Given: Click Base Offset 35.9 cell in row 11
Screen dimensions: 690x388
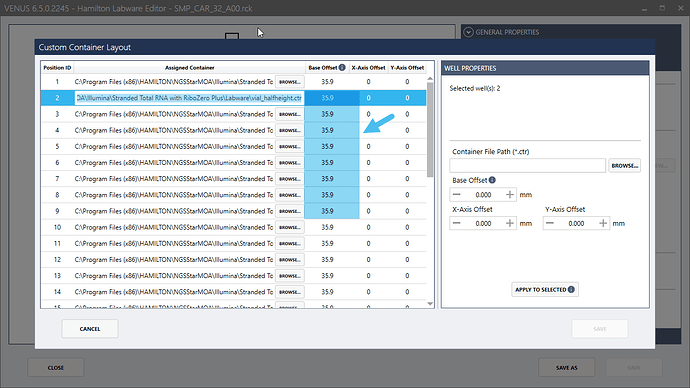Looking at the screenshot, I should click(327, 243).
